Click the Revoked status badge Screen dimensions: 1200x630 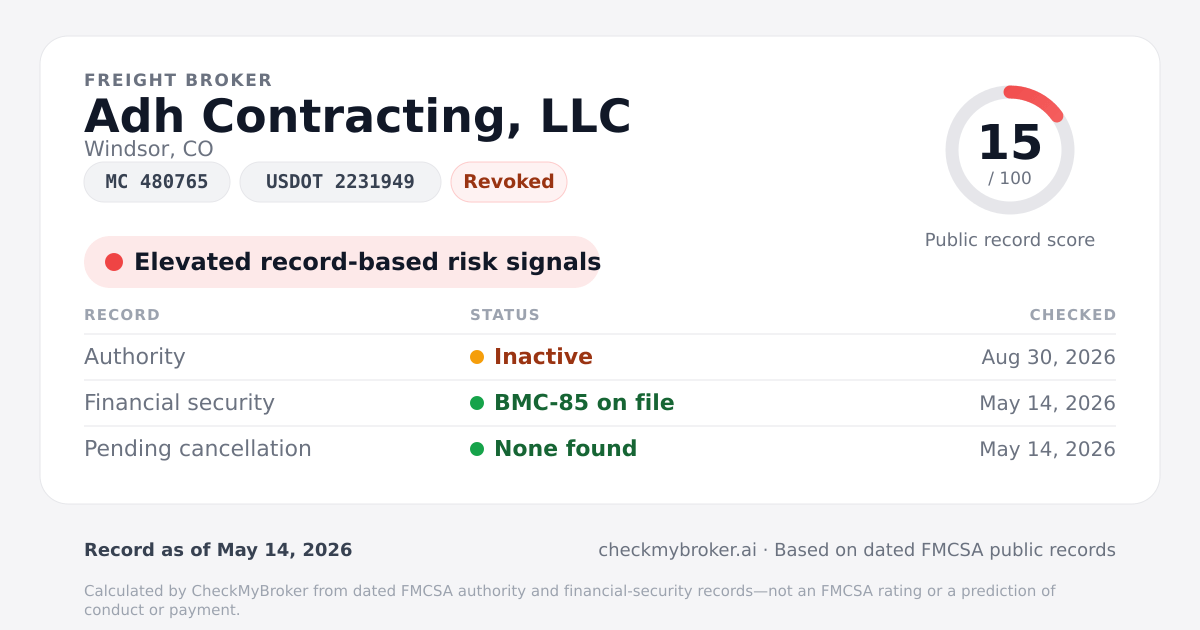[x=509, y=182]
